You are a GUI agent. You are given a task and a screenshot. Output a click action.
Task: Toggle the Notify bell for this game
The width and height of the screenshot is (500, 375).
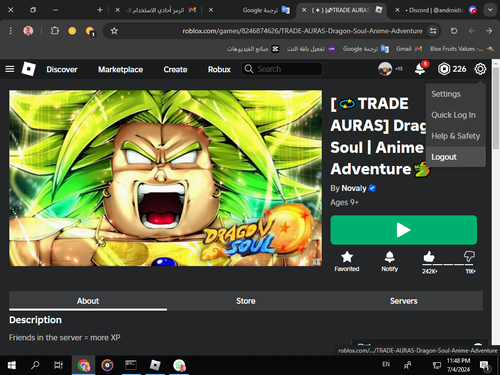[x=389, y=262]
